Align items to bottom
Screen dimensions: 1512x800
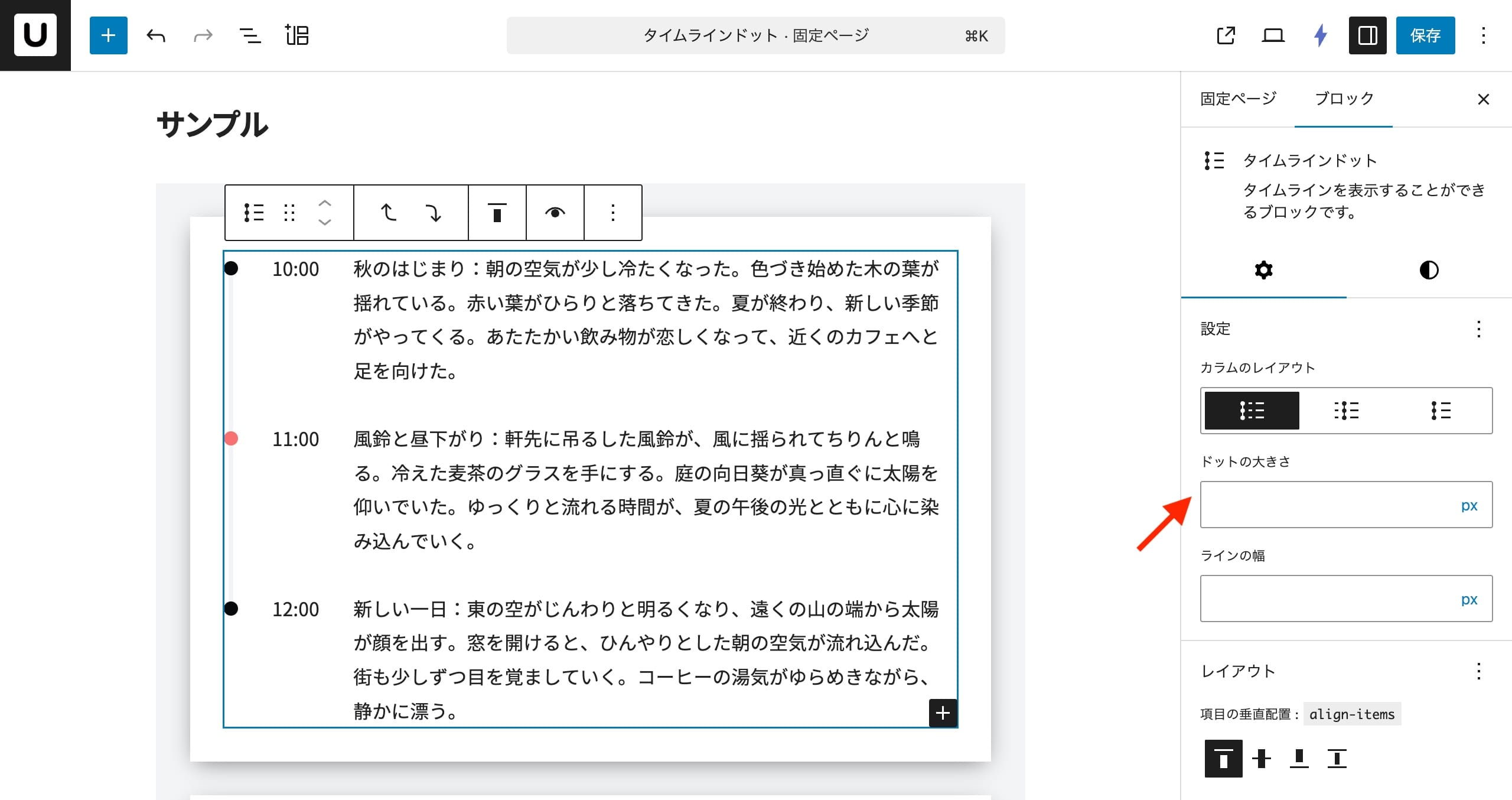click(x=1299, y=758)
